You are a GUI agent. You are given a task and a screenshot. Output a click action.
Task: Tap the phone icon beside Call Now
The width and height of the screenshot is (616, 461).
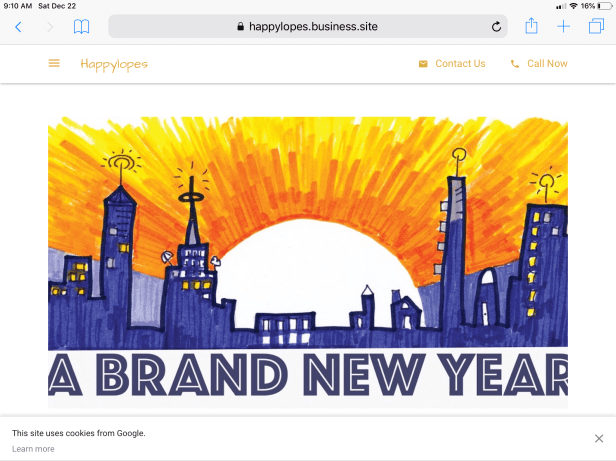(x=515, y=64)
